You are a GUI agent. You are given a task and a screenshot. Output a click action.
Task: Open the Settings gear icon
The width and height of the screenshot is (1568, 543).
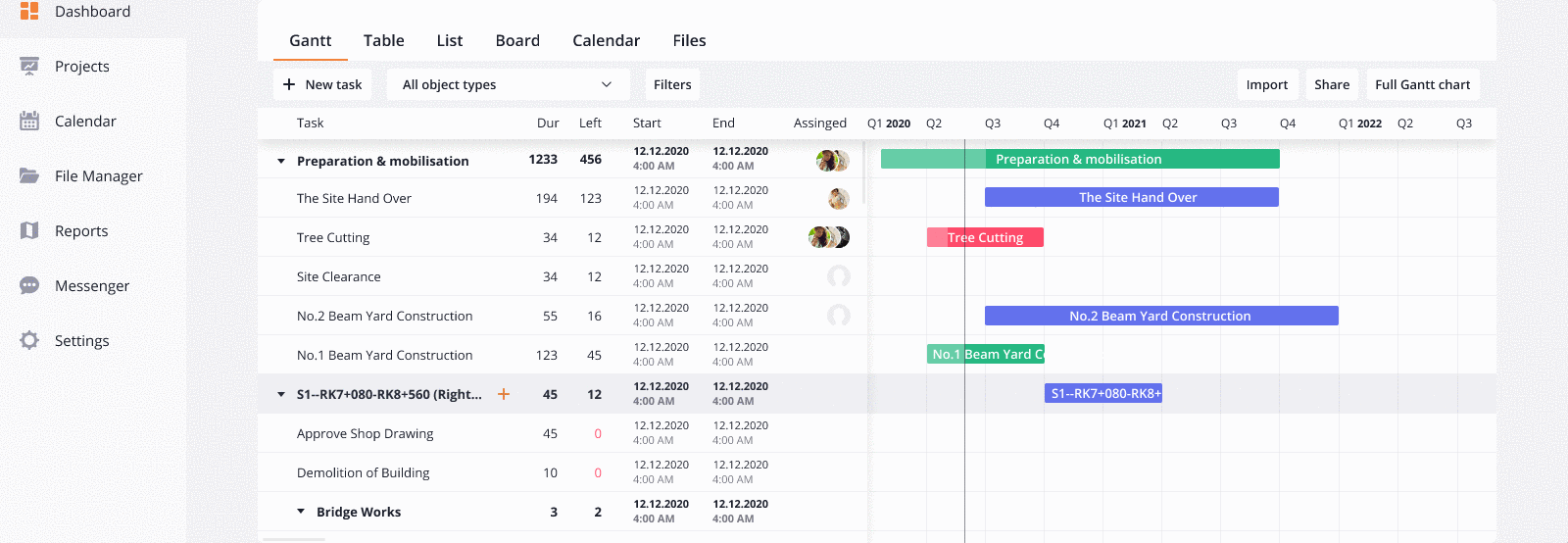click(29, 340)
